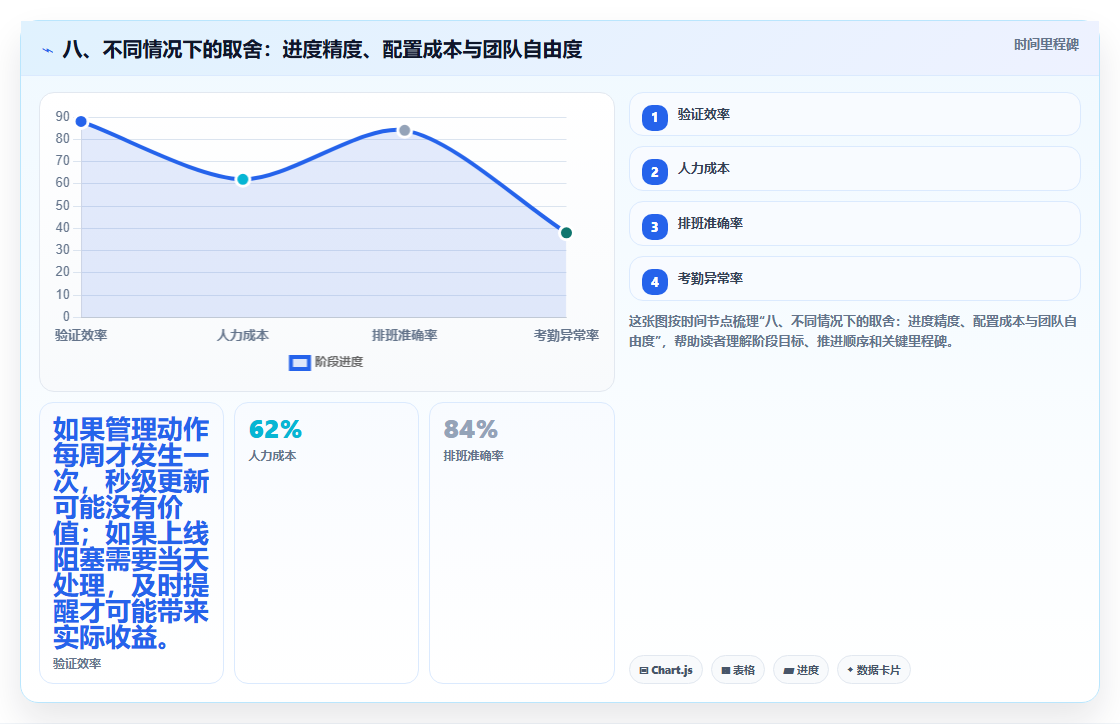Screen dimensions: 1120x724
Task: Click the 时间里程碑 label at top right
Action: pyautogui.click(x=1046, y=45)
